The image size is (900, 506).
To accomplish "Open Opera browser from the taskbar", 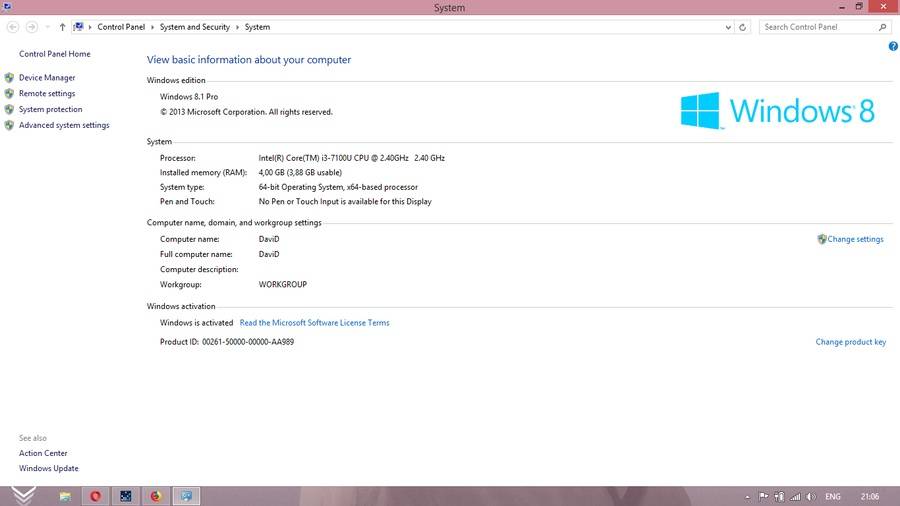I will (95, 496).
